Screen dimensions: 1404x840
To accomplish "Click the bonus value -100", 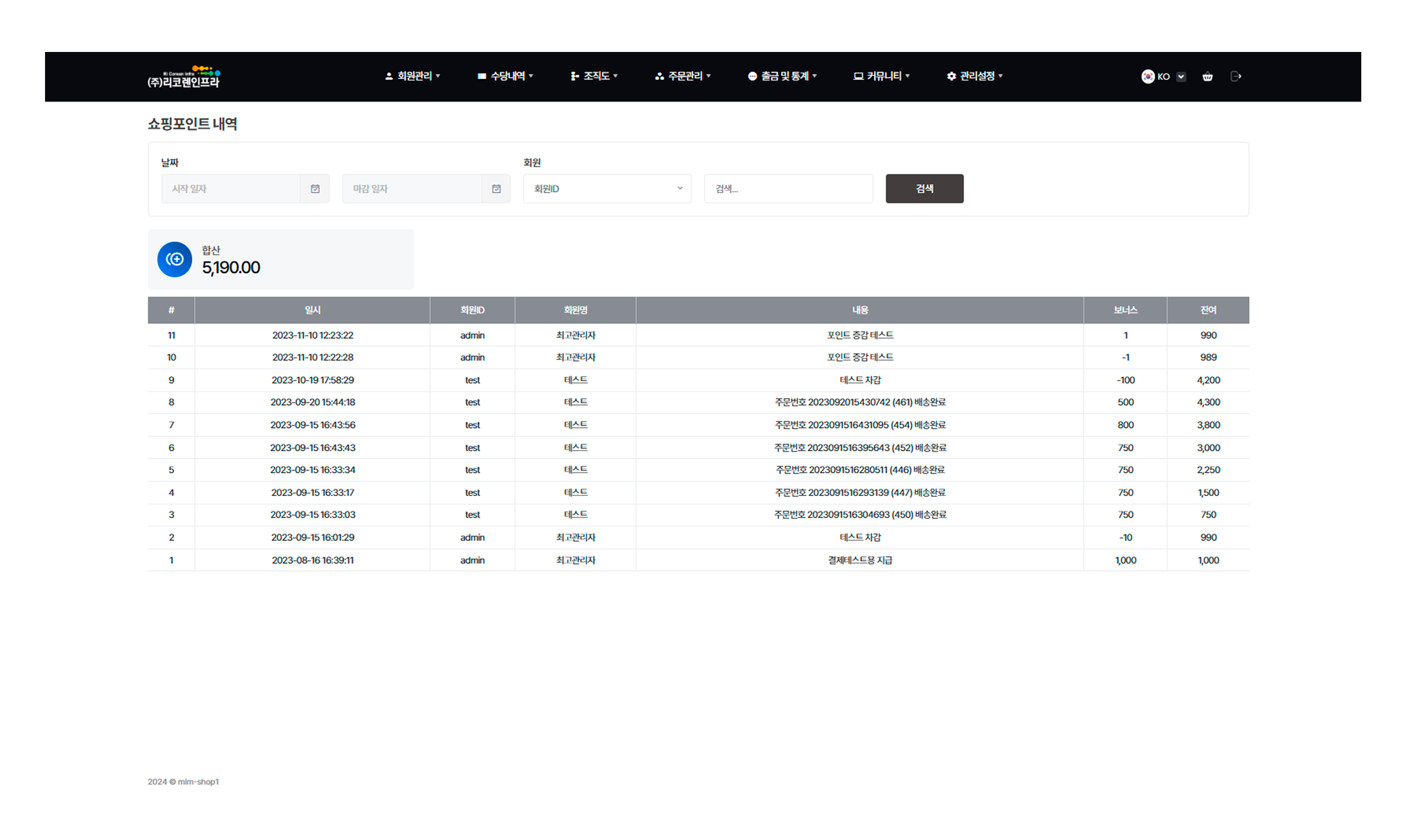I will [1125, 380].
